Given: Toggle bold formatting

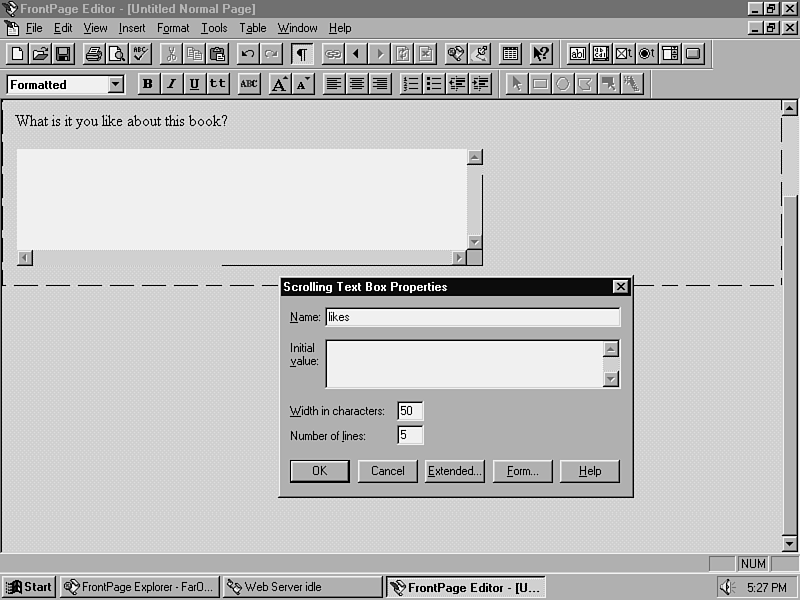Looking at the screenshot, I should [148, 84].
